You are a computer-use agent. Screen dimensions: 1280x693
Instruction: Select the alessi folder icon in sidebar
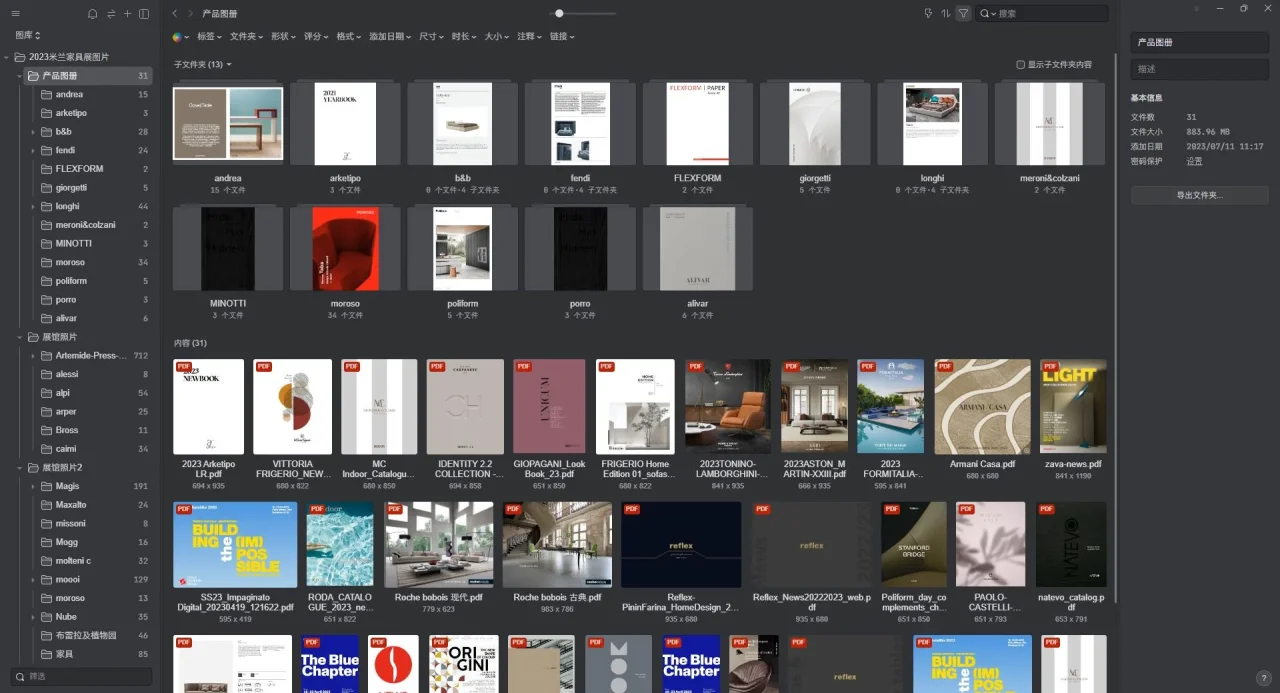[47, 374]
